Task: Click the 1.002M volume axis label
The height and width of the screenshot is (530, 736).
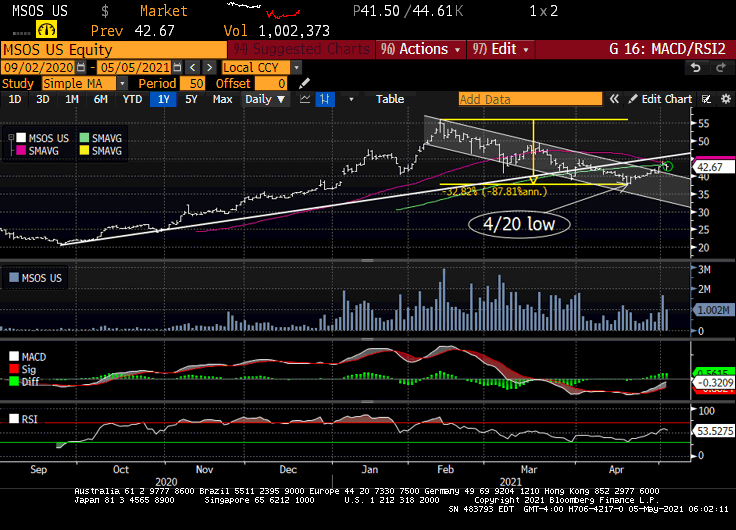Action: tap(713, 310)
